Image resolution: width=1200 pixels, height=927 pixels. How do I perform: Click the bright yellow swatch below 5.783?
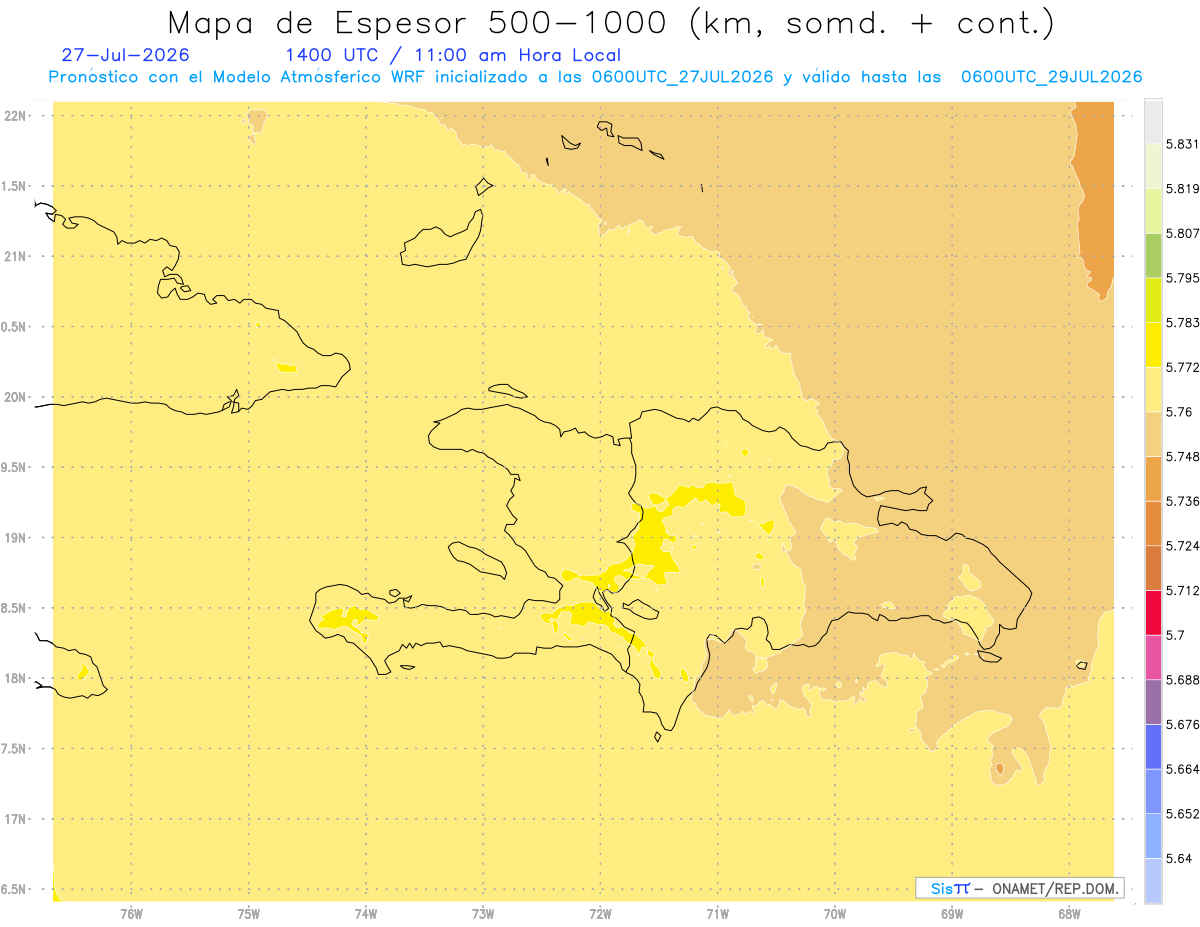(x=1153, y=344)
